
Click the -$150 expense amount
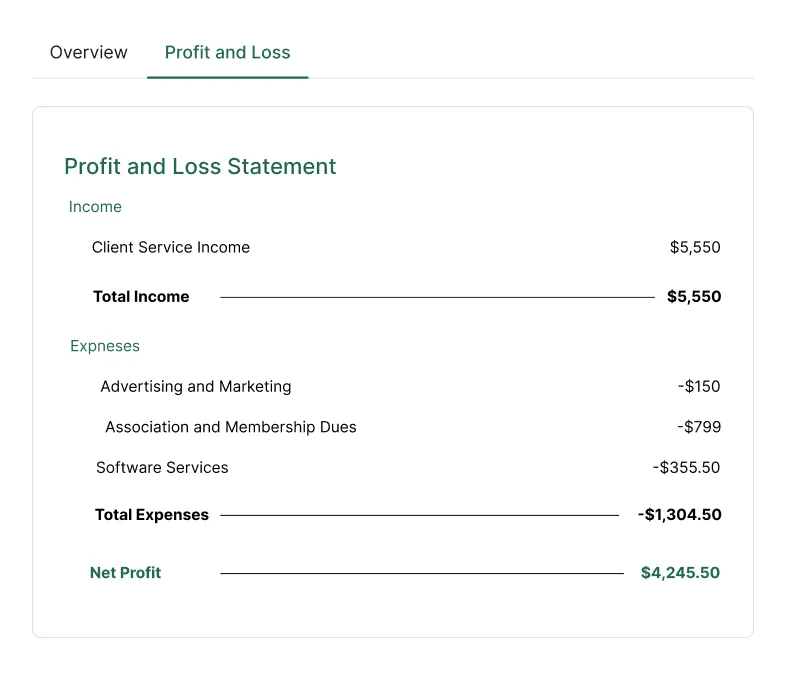[698, 386]
